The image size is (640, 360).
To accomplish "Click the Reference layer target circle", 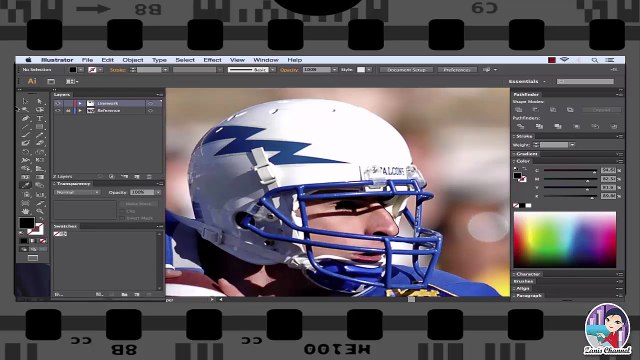I will (150, 111).
